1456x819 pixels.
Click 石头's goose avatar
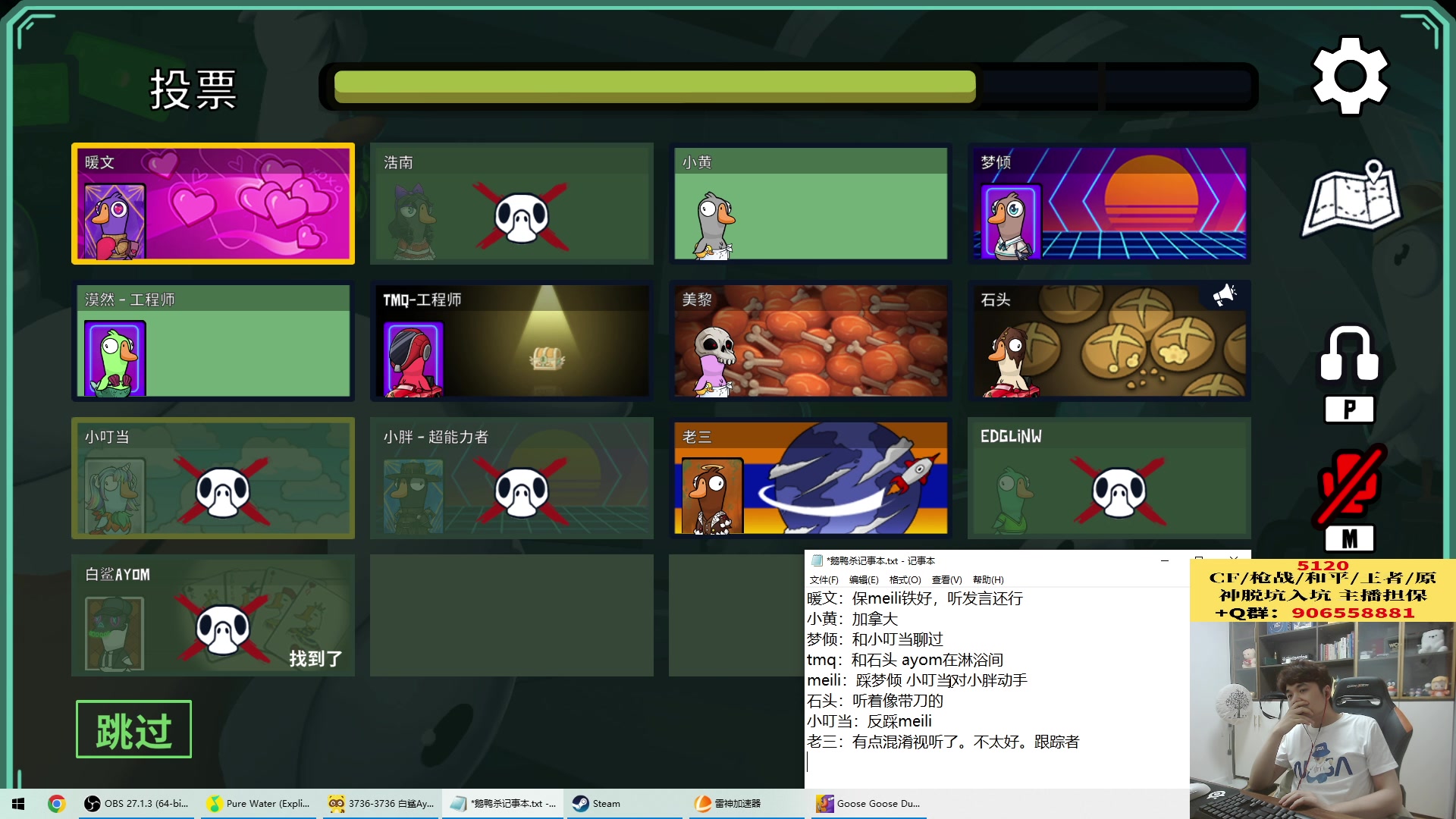click(1010, 362)
